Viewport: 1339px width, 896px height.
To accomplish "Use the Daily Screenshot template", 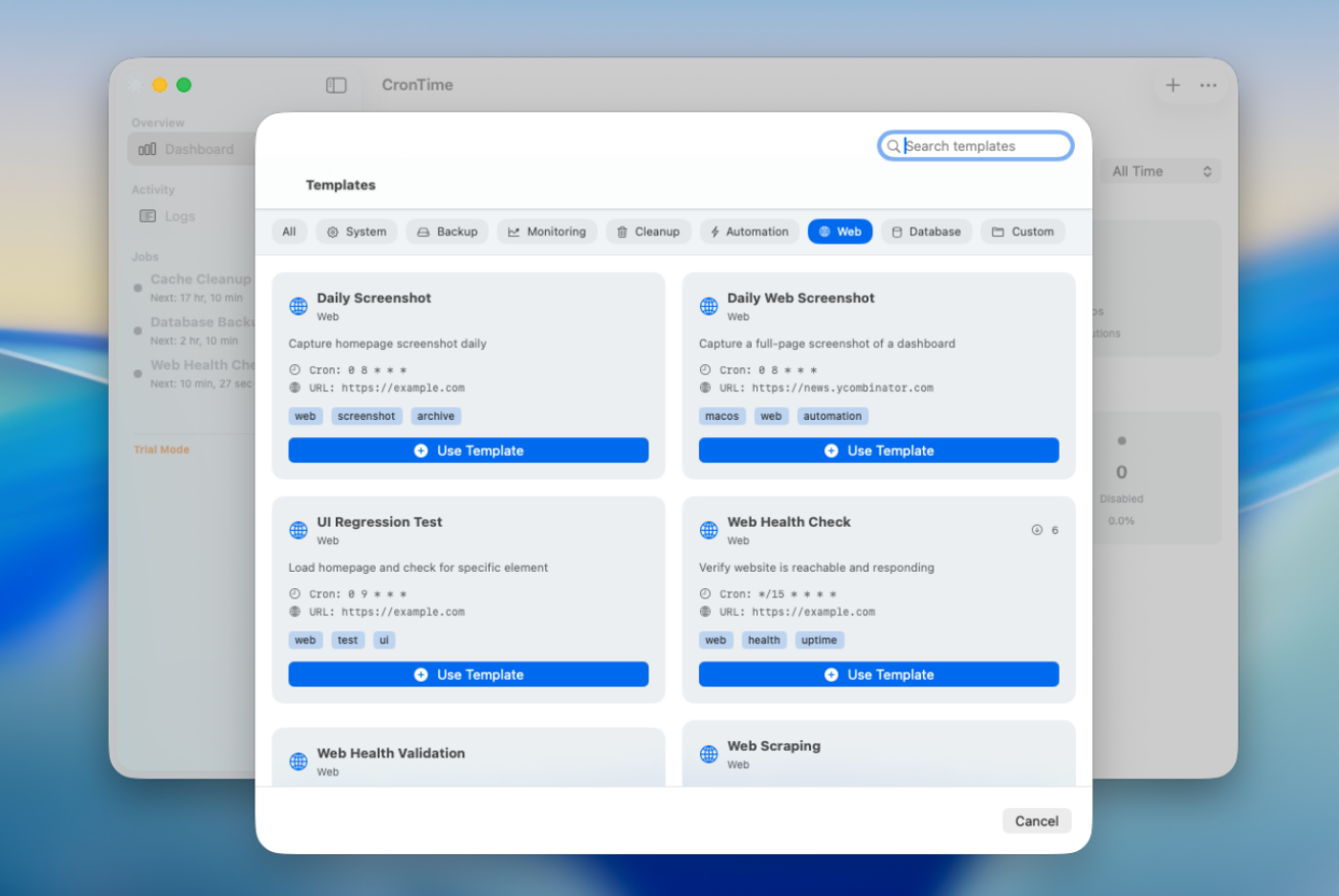I will (x=469, y=450).
